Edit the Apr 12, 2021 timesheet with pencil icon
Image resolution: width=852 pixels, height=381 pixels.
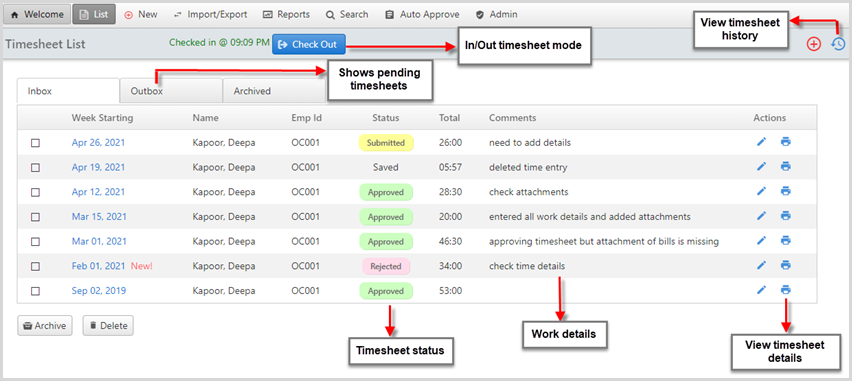[x=761, y=191]
